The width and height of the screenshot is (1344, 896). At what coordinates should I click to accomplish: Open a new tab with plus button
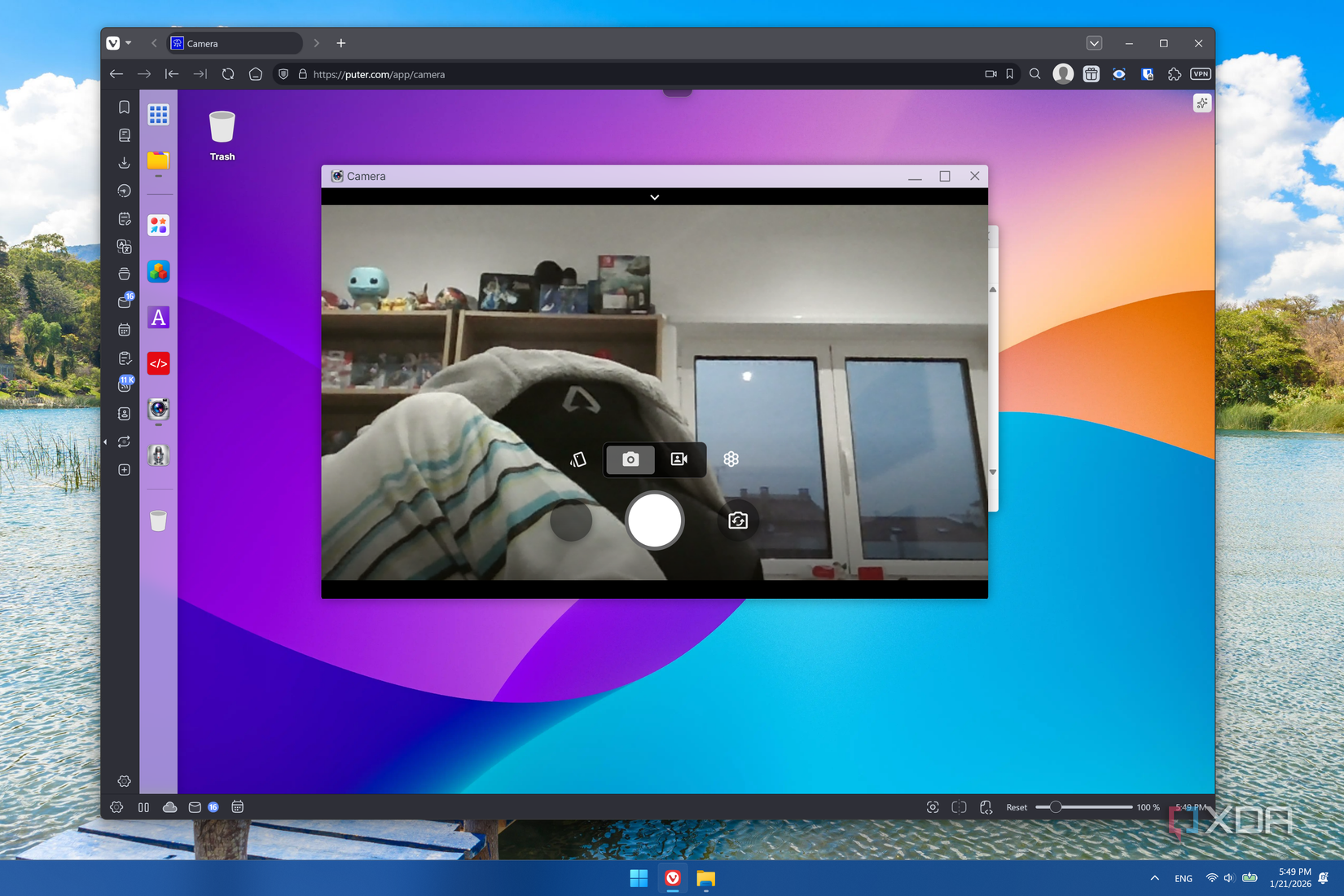click(341, 43)
